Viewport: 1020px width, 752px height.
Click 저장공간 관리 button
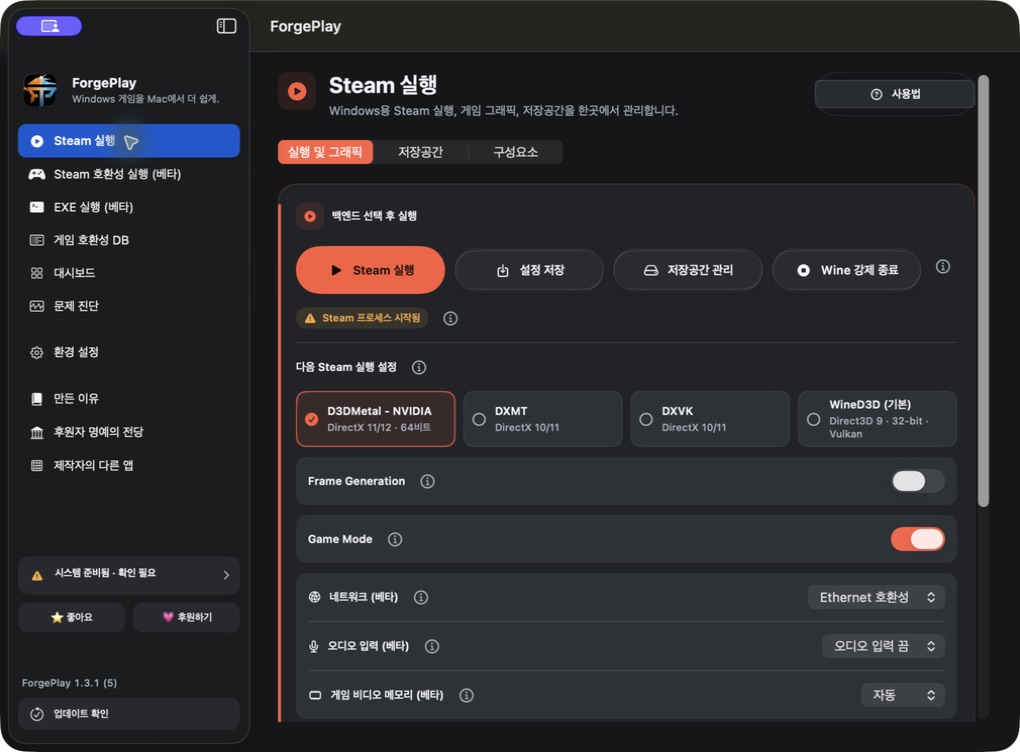[688, 270]
